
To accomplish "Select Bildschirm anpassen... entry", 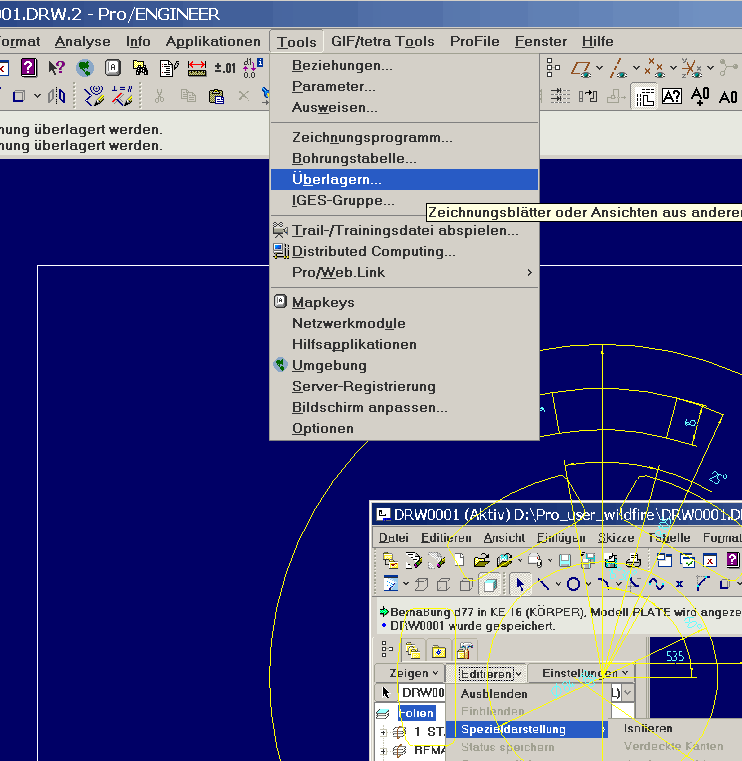I will [x=404, y=408].
